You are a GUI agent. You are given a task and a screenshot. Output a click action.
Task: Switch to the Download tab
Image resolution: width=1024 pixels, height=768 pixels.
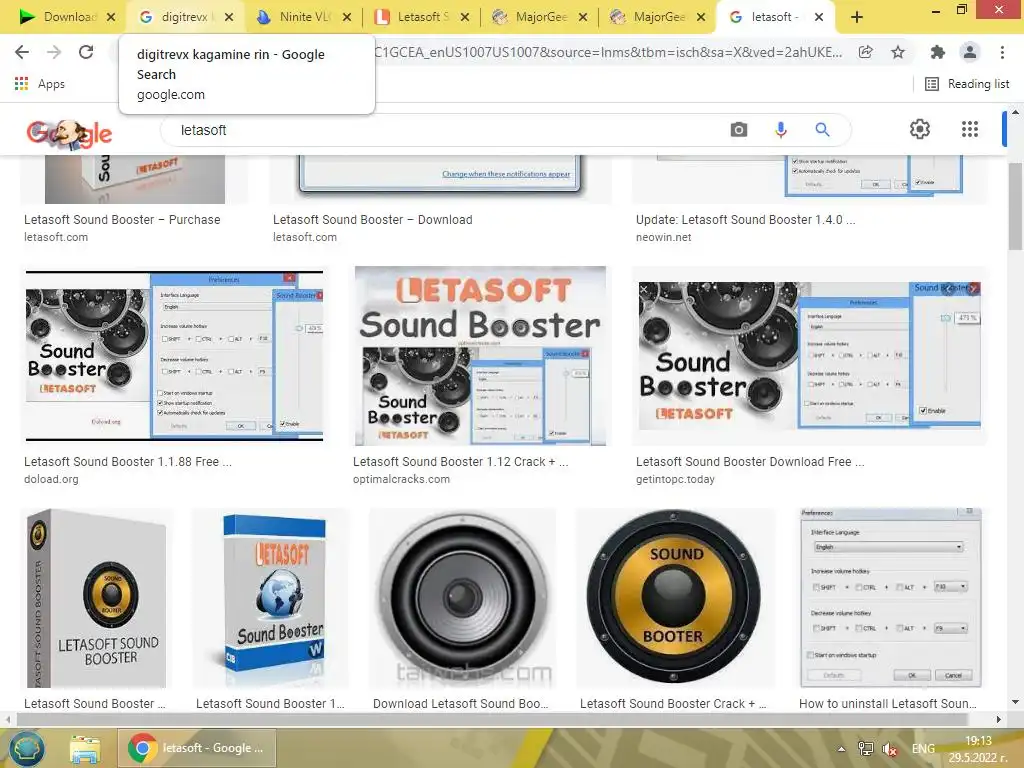tap(68, 17)
